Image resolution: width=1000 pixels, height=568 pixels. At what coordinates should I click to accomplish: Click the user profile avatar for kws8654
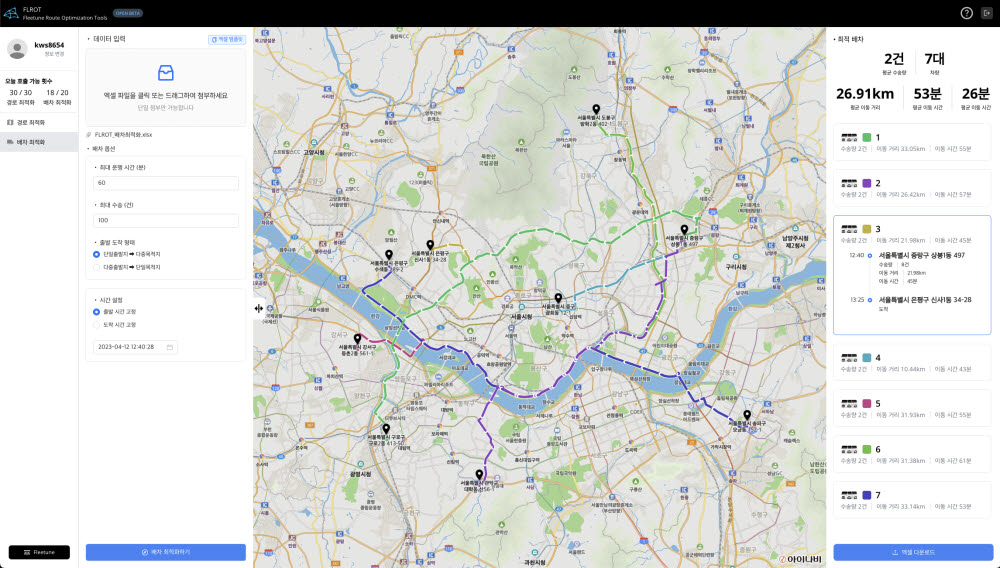(x=17, y=49)
